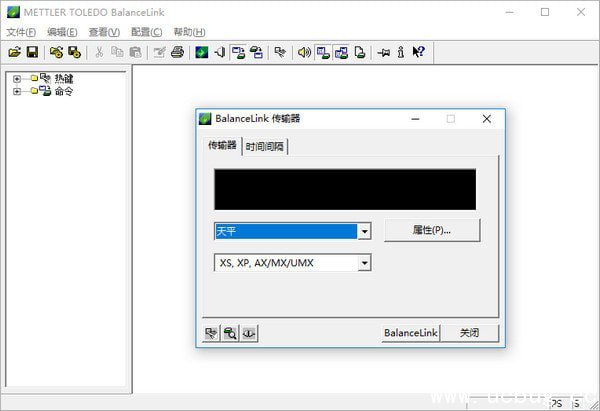
Task: Expand the 命令 tree node
Action: point(17,91)
